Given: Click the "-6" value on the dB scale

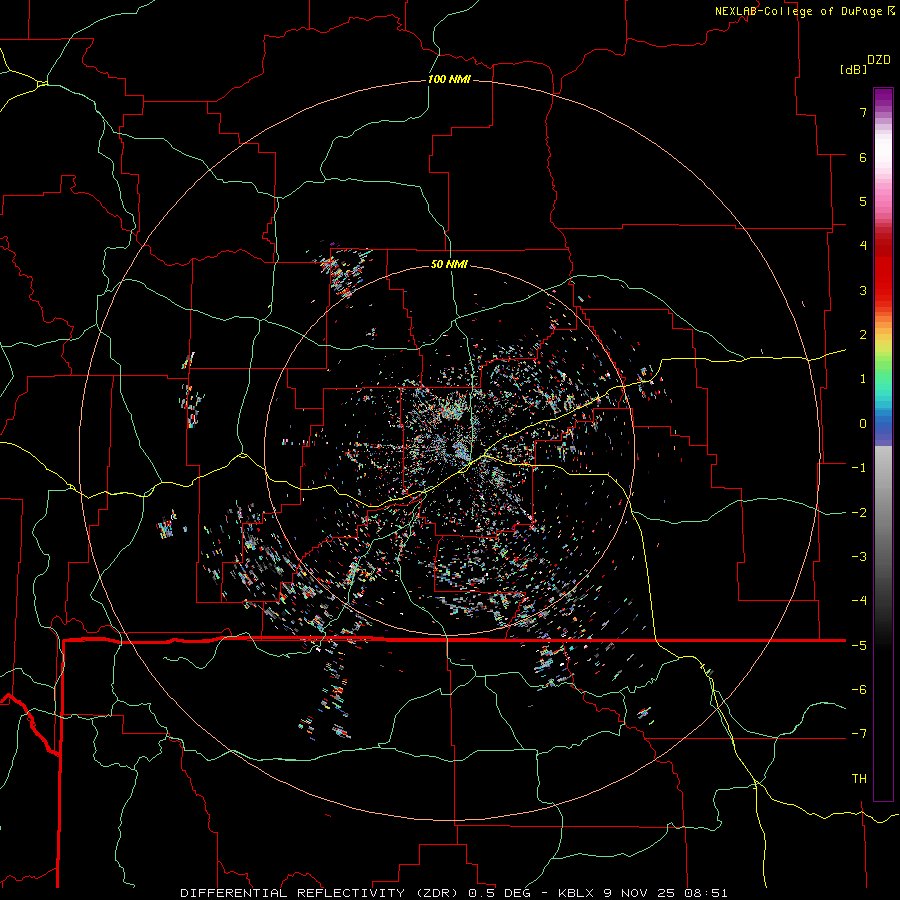Looking at the screenshot, I should (x=859, y=690).
